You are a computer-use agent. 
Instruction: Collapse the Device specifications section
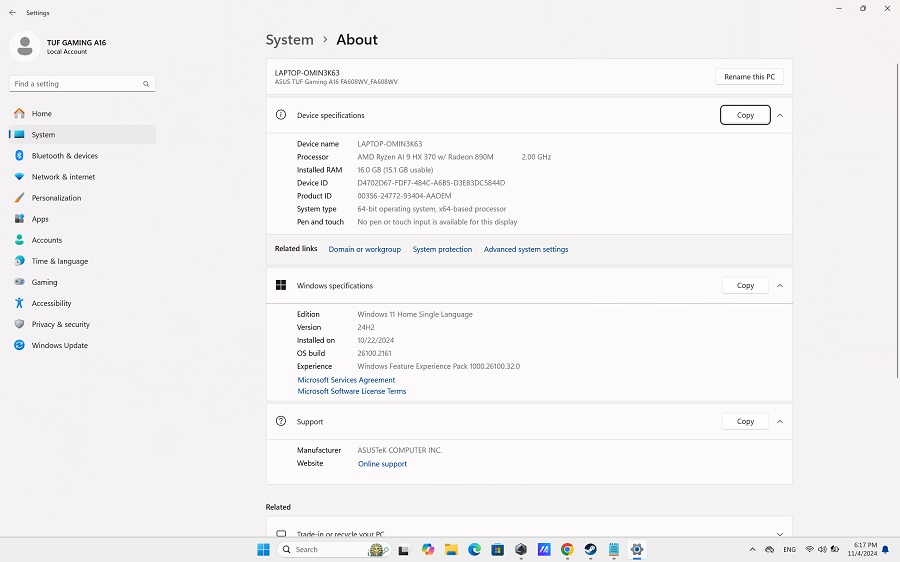[x=780, y=115]
